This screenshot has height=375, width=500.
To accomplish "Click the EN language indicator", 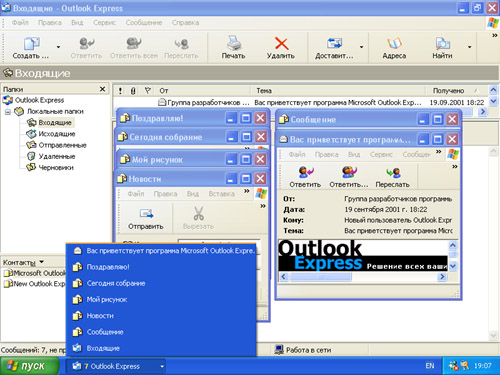I will pos(430,366).
